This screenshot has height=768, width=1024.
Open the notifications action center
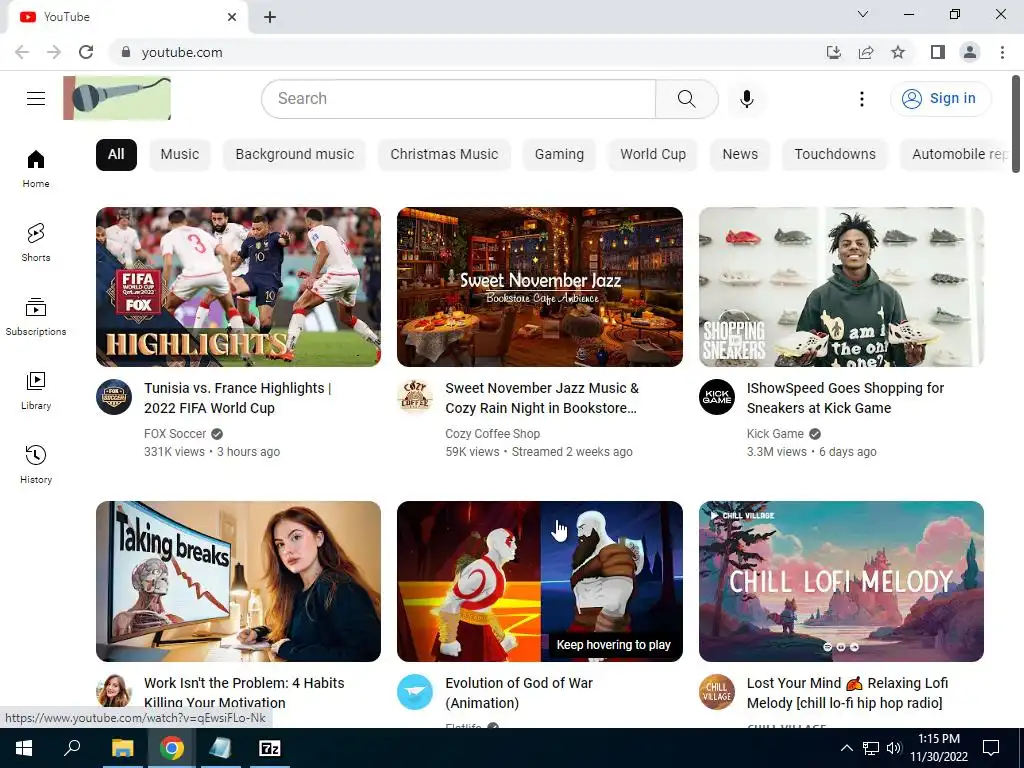pos(991,748)
